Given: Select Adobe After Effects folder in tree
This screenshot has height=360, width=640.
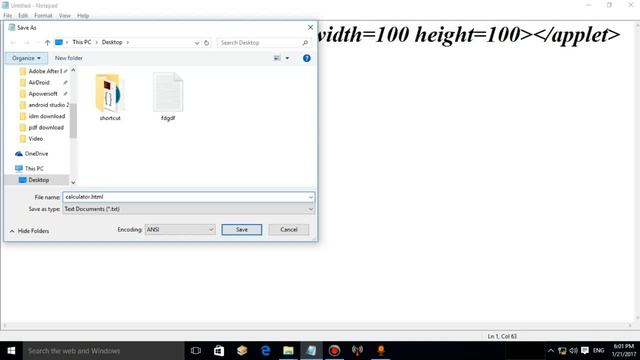Looking at the screenshot, I should click(44, 71).
